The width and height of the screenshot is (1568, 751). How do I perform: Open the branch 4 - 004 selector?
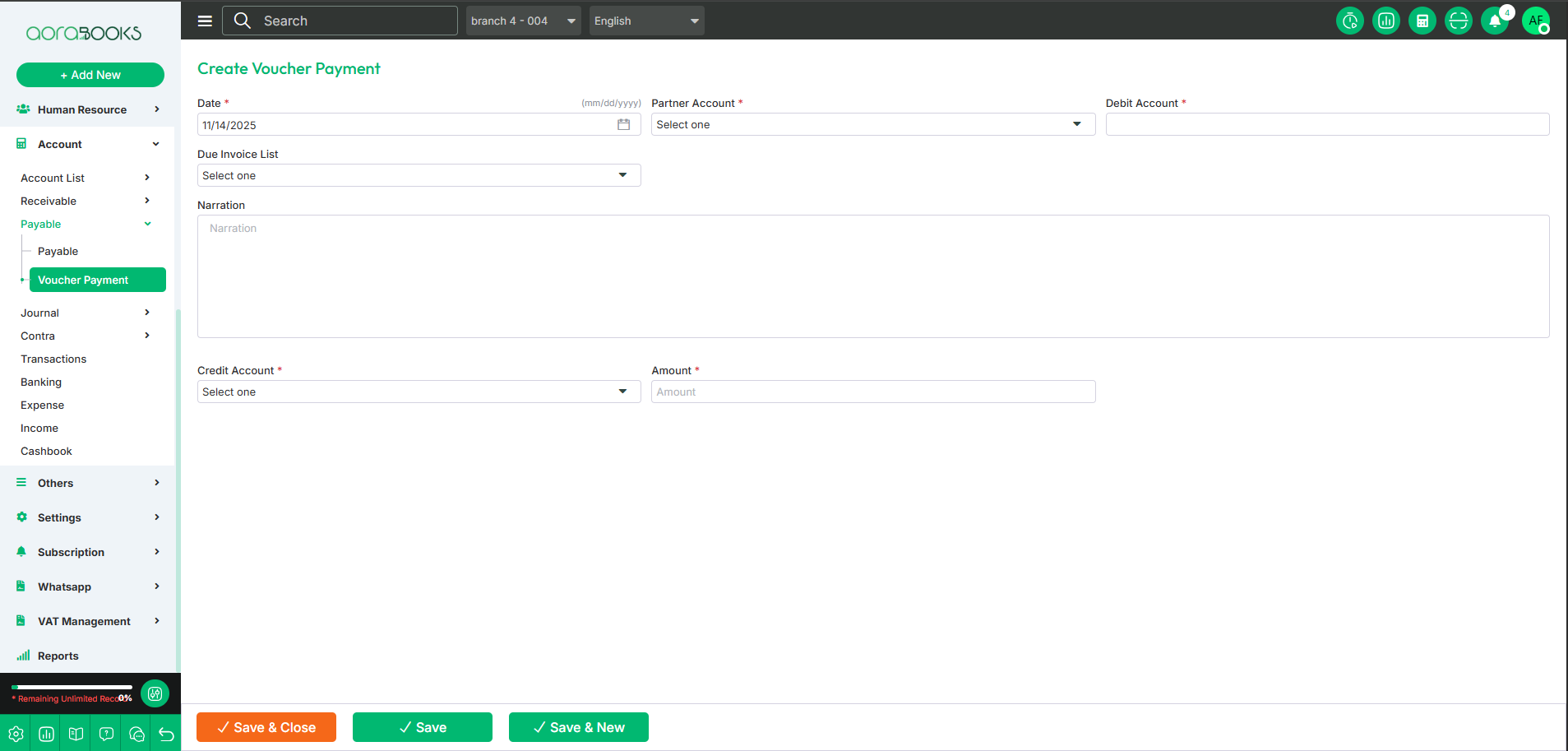[523, 21]
